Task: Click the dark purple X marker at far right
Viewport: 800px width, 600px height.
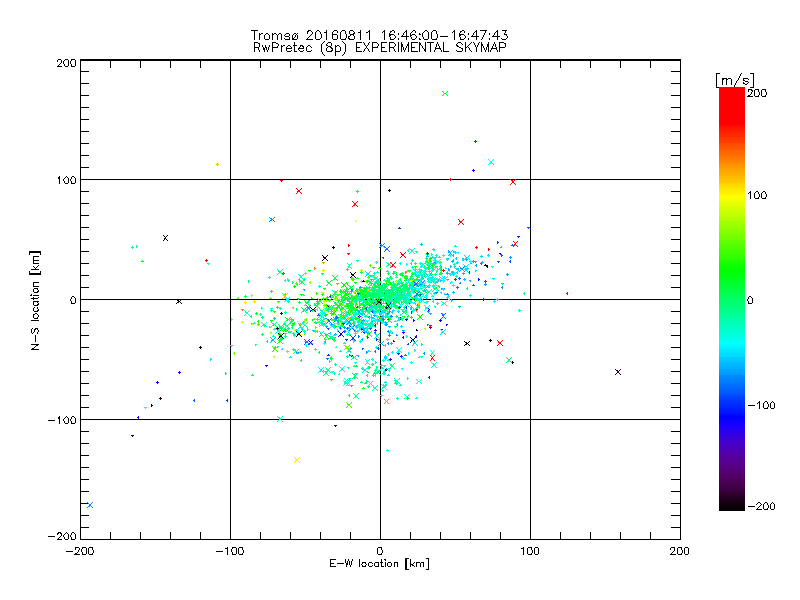Action: coord(618,372)
